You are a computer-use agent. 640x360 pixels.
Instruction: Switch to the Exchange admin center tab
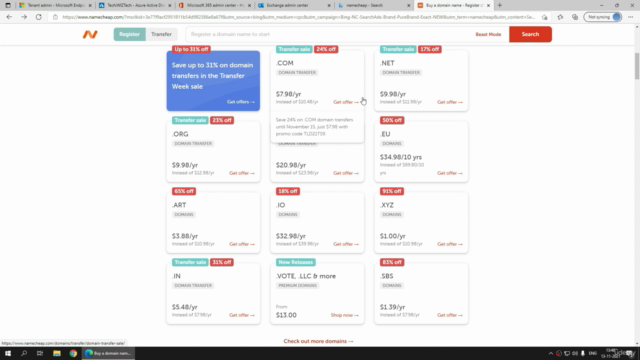pyautogui.click(x=294, y=5)
